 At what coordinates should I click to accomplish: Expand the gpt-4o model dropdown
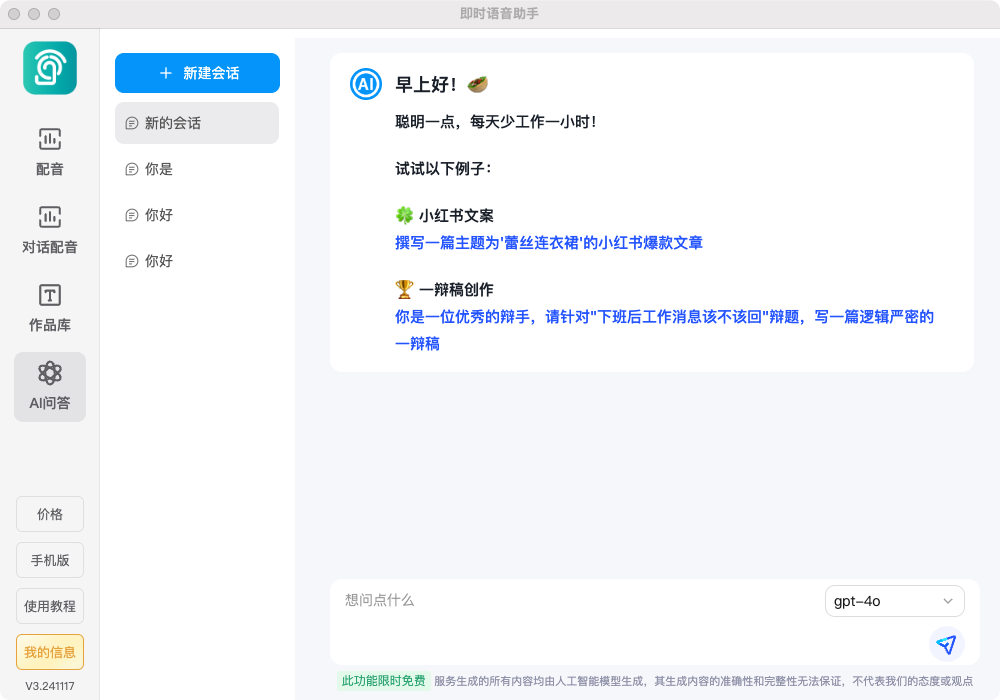(x=893, y=601)
